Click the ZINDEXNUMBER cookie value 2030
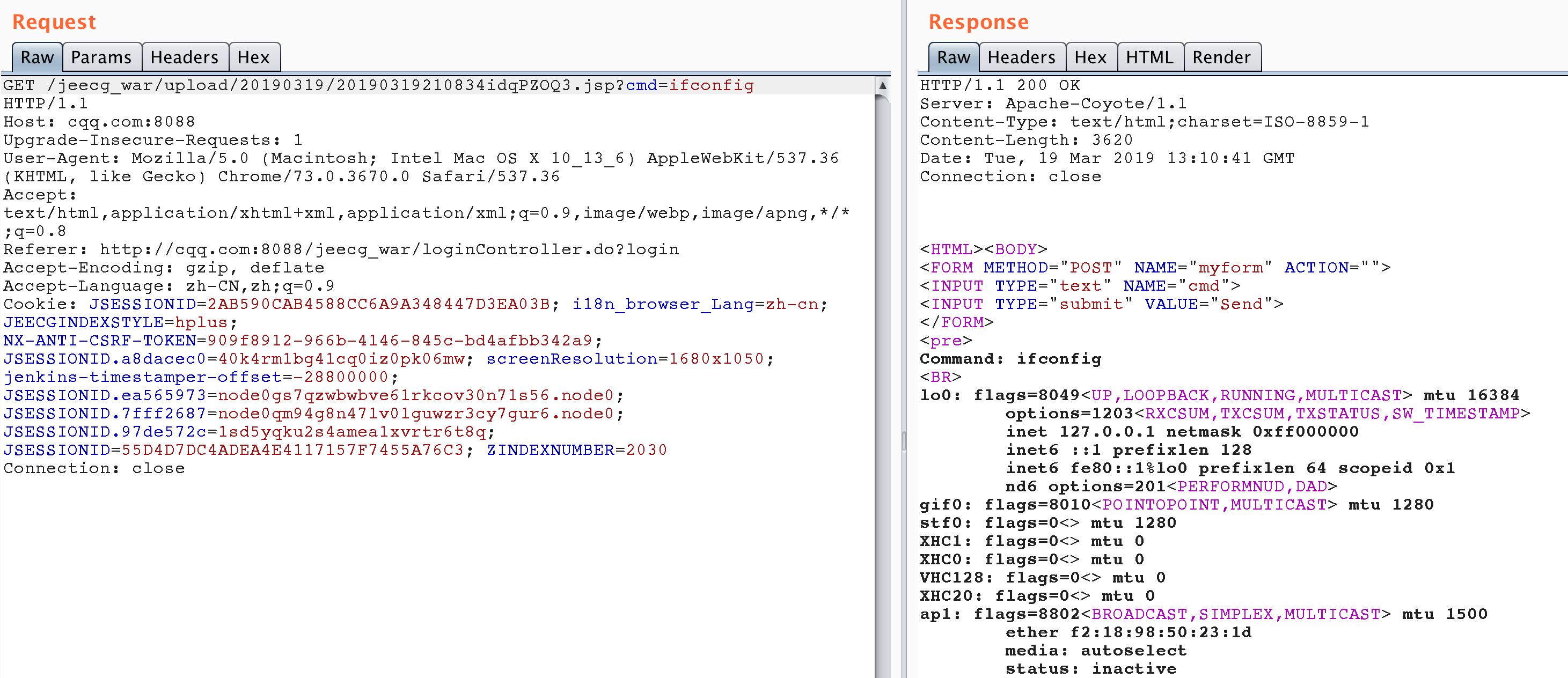The width and height of the screenshot is (1568, 678). pos(647,451)
